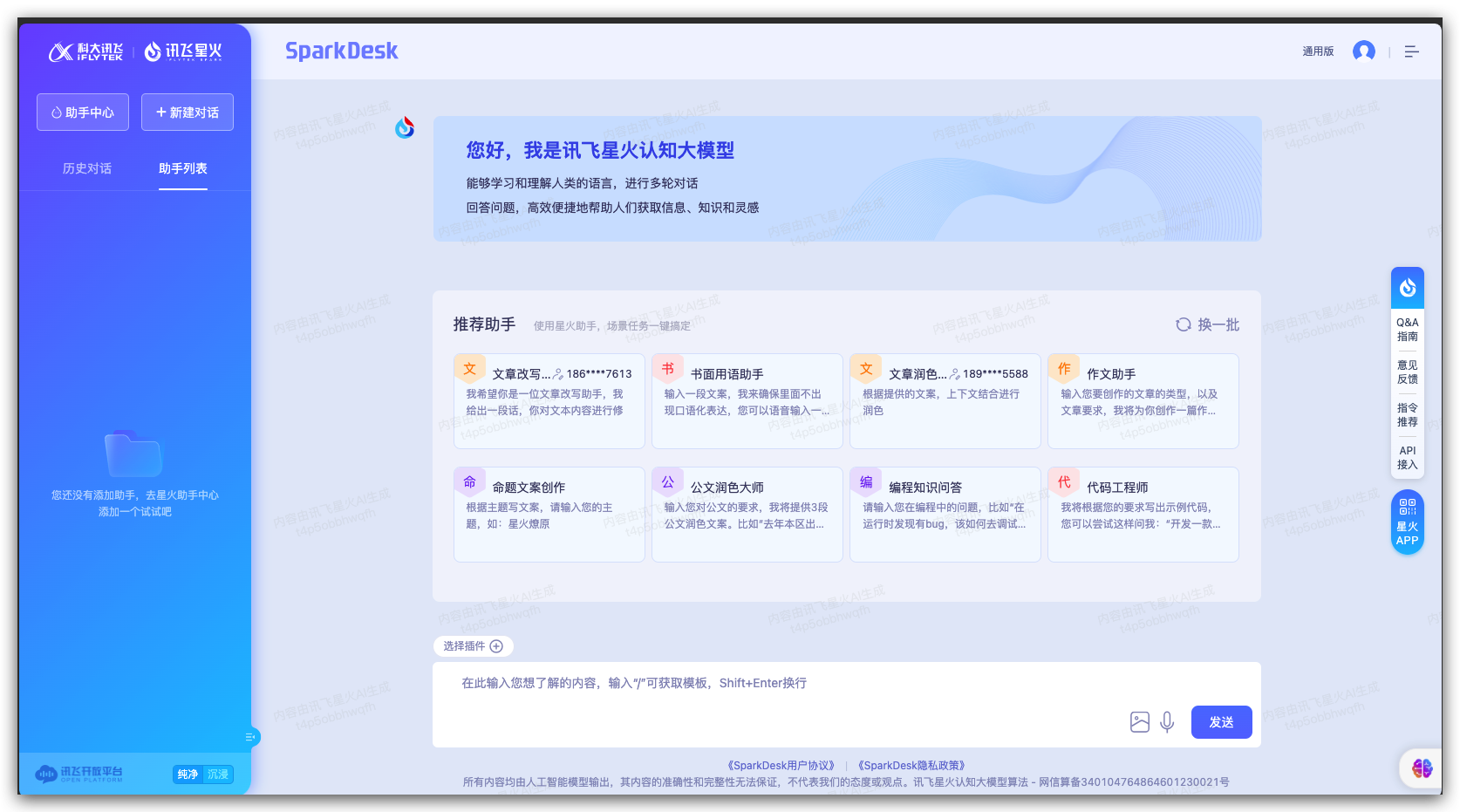
Task: Open API接入 in side panel
Action: [x=1408, y=458]
